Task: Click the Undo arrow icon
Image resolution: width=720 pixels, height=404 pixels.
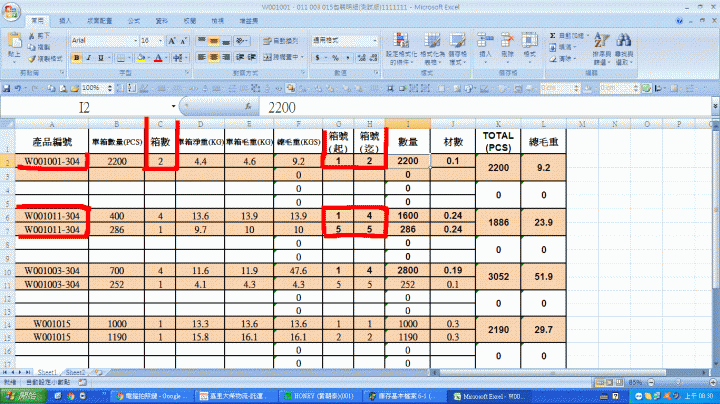Action: pos(17,88)
